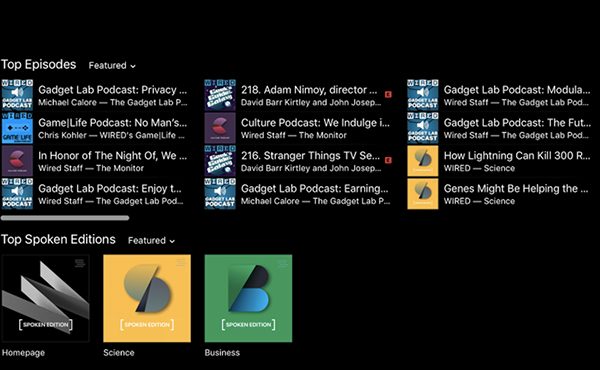Open episode Gadget Lab Podcast: The Fut
Screen dimensions: 600x370
point(517,123)
